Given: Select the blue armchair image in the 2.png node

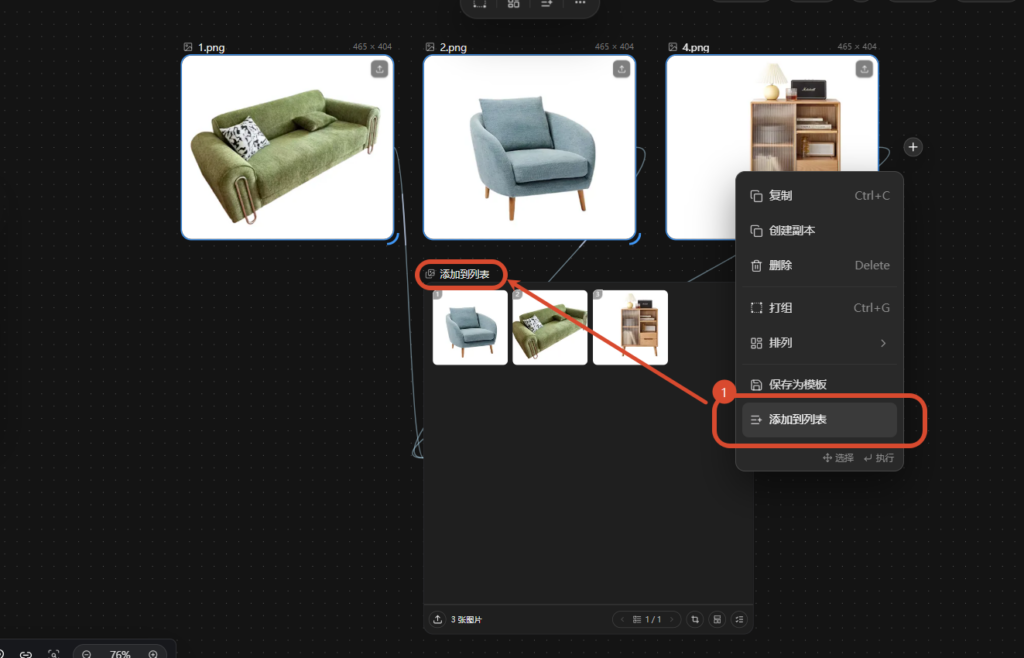Looking at the screenshot, I should pyautogui.click(x=530, y=147).
